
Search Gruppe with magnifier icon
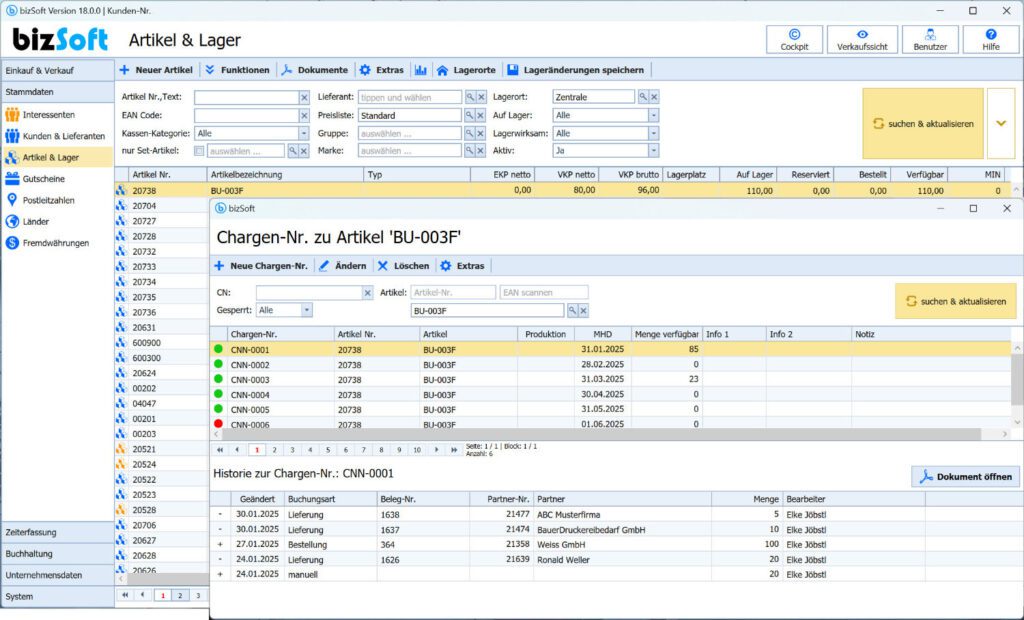pos(470,133)
